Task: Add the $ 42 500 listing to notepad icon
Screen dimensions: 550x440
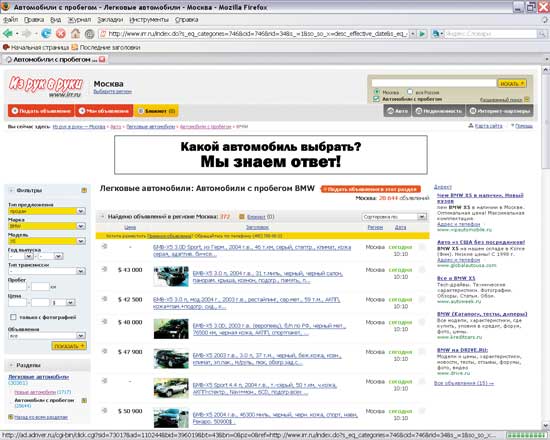Action: click(x=105, y=299)
